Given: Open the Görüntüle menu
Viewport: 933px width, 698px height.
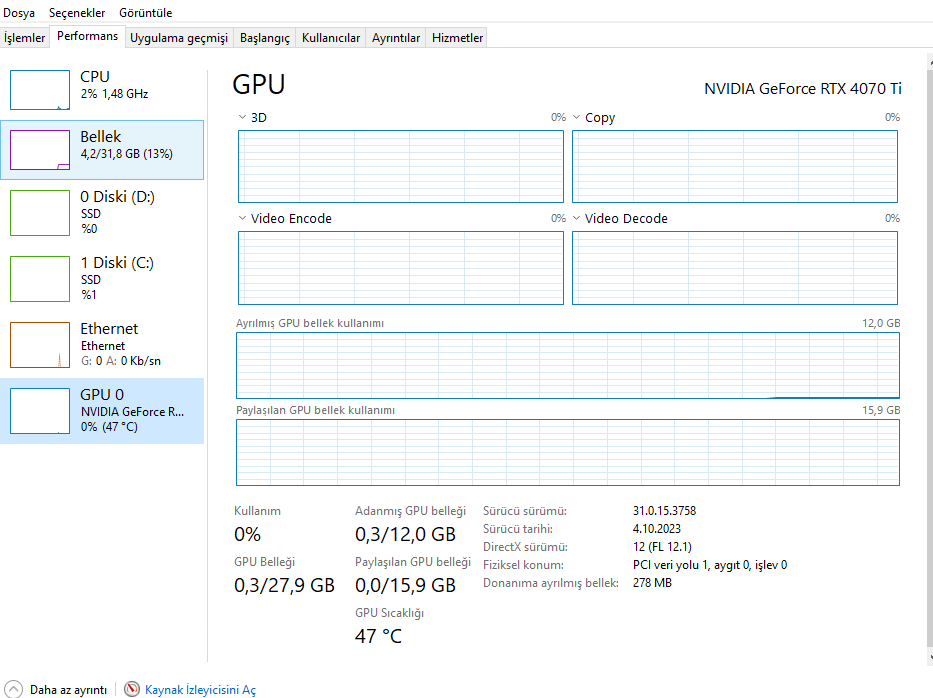Looking at the screenshot, I should pos(145,13).
